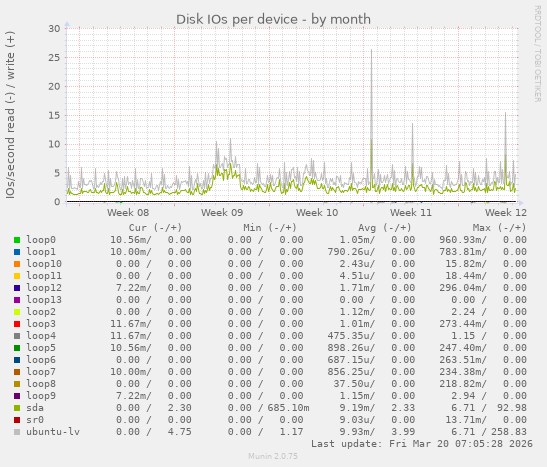This screenshot has width=547, height=467.
Task: Click the loop3 red legend swatch
Action: tap(17, 324)
